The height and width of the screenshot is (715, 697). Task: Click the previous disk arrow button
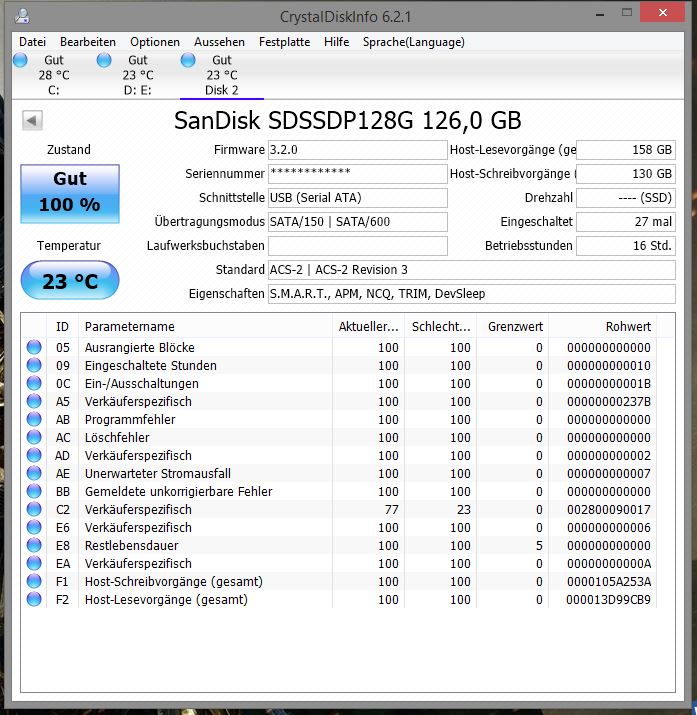pyautogui.click(x=32, y=121)
